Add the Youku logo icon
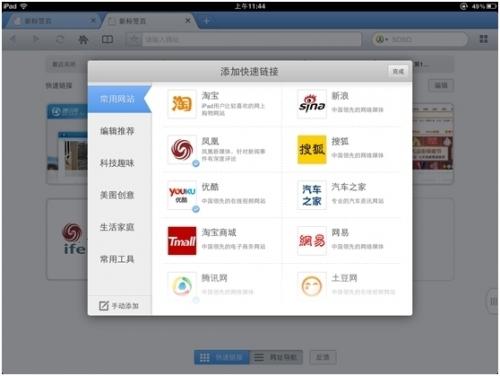The image size is (500, 376). [182, 195]
